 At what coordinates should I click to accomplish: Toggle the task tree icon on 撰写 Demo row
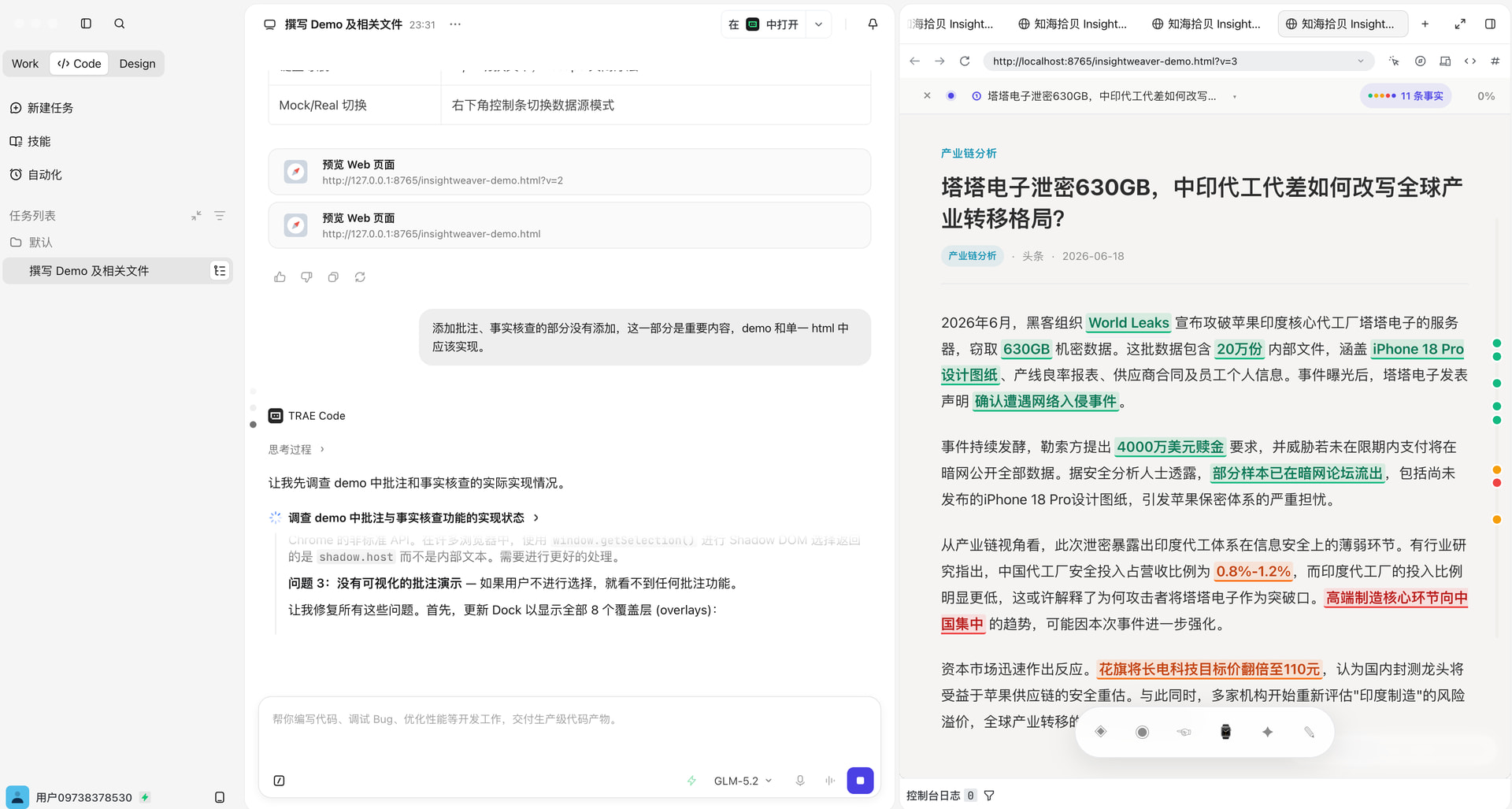tap(220, 271)
